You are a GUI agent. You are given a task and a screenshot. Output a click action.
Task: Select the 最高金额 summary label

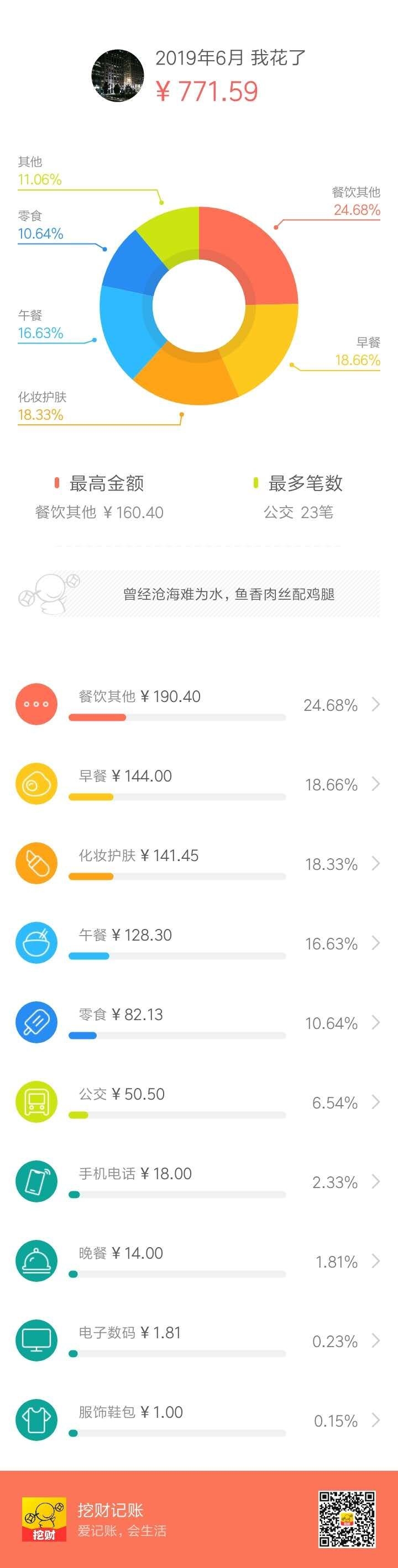(x=107, y=483)
